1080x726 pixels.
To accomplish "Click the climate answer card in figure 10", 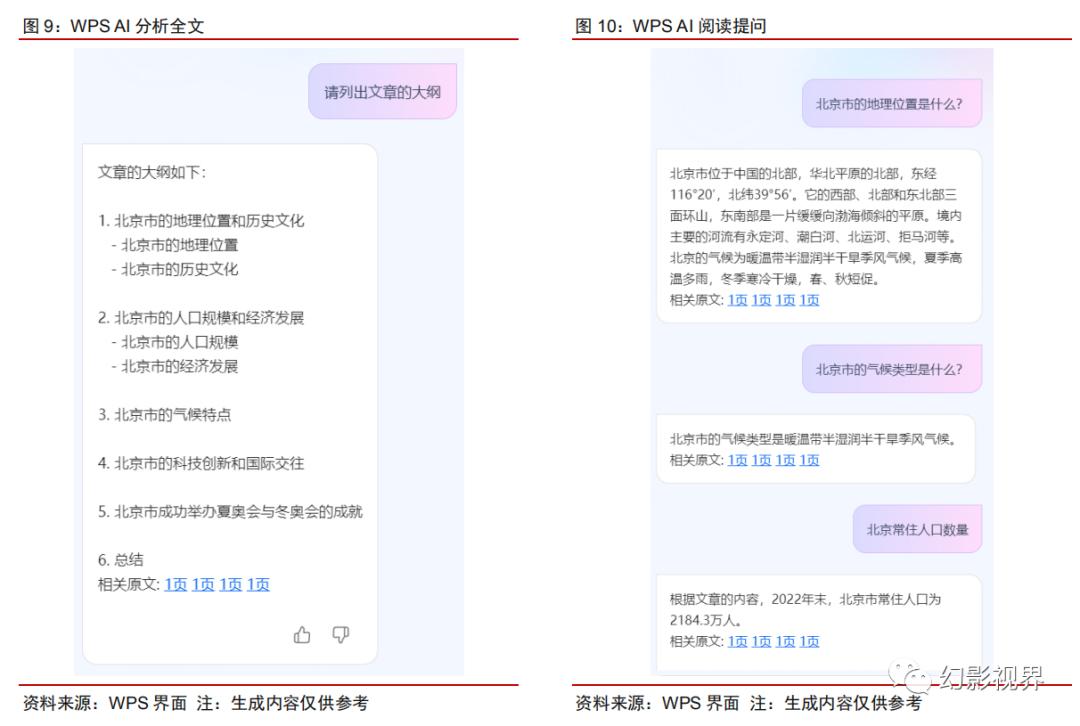I will (815, 447).
